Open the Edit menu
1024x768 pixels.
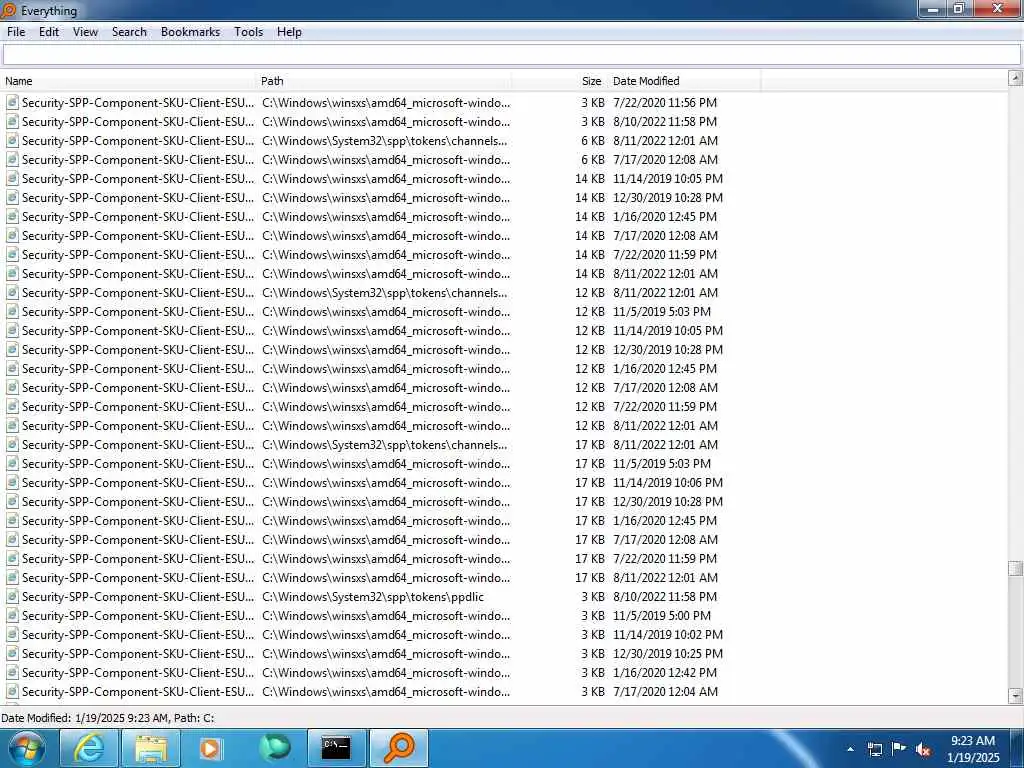[48, 32]
